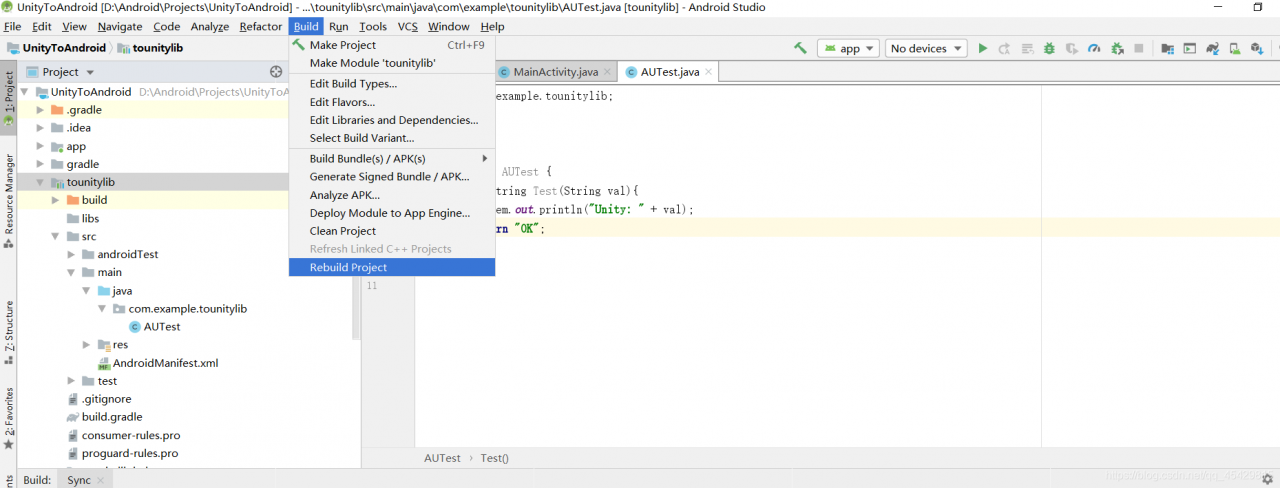This screenshot has width=1280, height=488.
Task: Click Test() in the editor breadcrumb
Action: point(494,458)
